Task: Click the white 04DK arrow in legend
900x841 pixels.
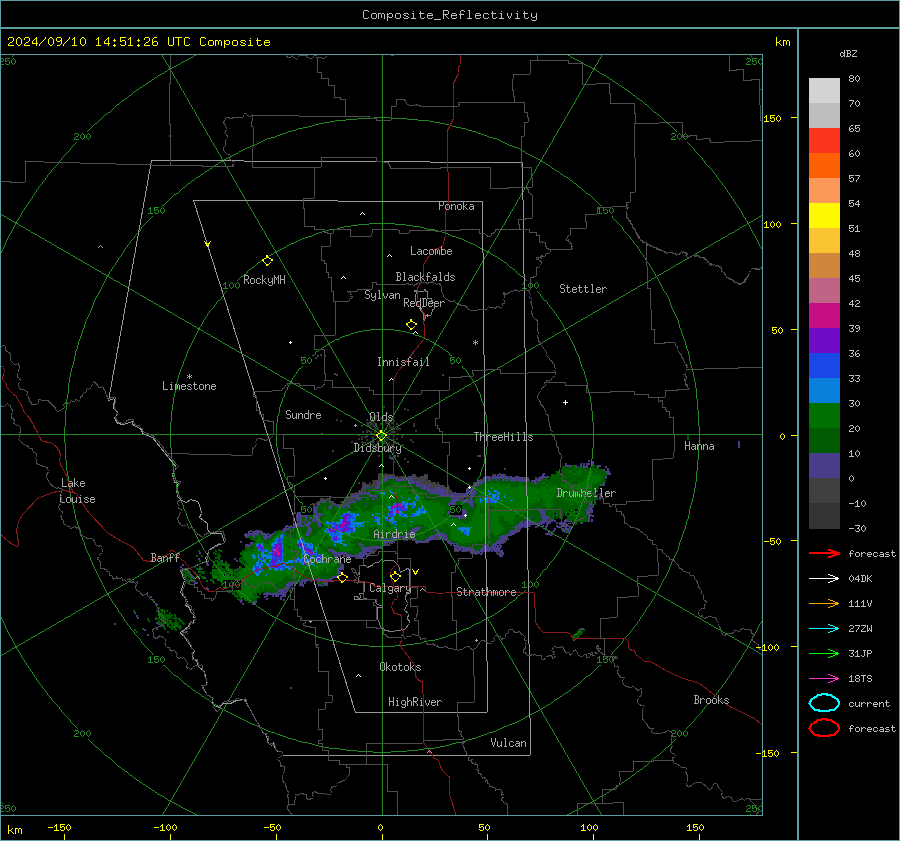Action: pyautogui.click(x=824, y=578)
